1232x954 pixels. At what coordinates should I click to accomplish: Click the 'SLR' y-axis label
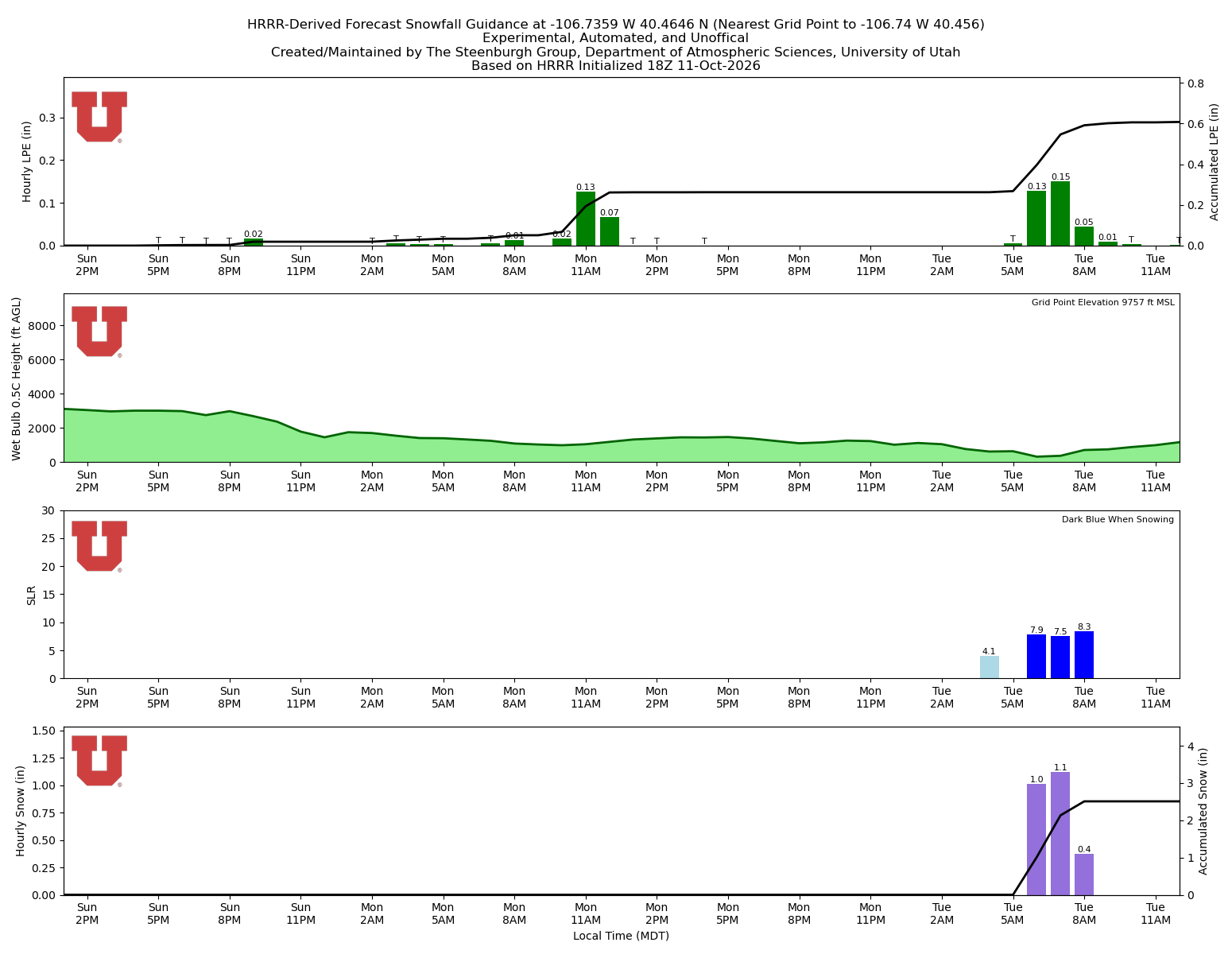pyautogui.click(x=32, y=595)
